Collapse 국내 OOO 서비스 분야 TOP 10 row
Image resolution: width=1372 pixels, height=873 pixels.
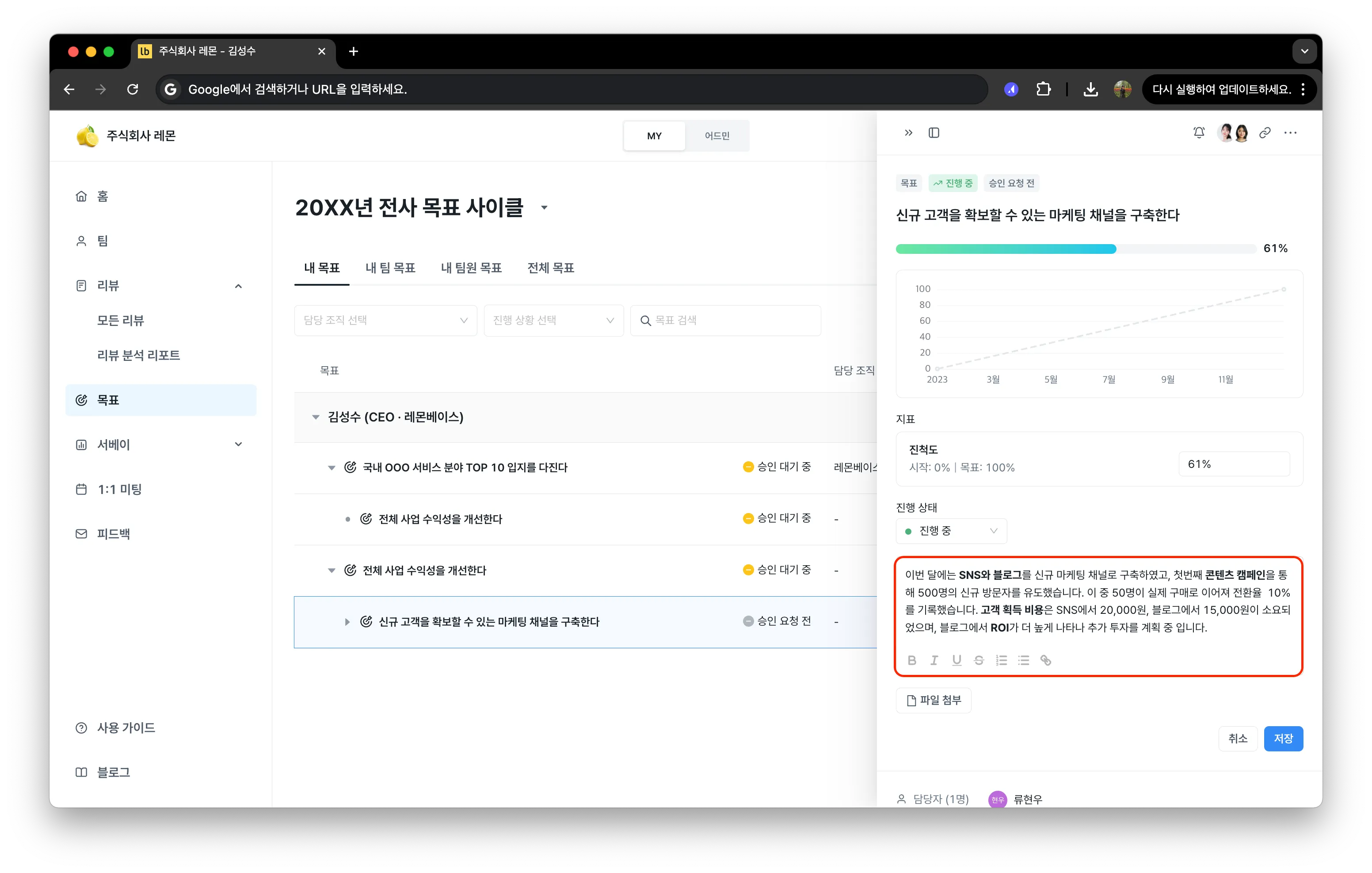[x=331, y=467]
